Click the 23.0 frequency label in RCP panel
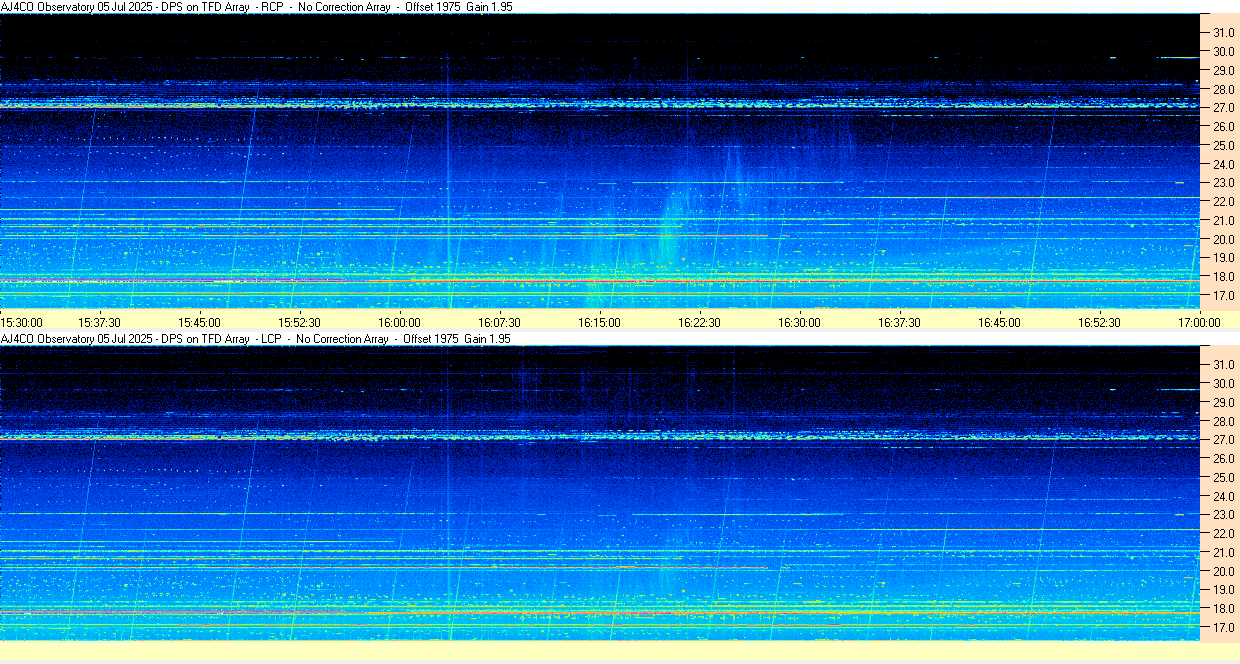 [1224, 183]
